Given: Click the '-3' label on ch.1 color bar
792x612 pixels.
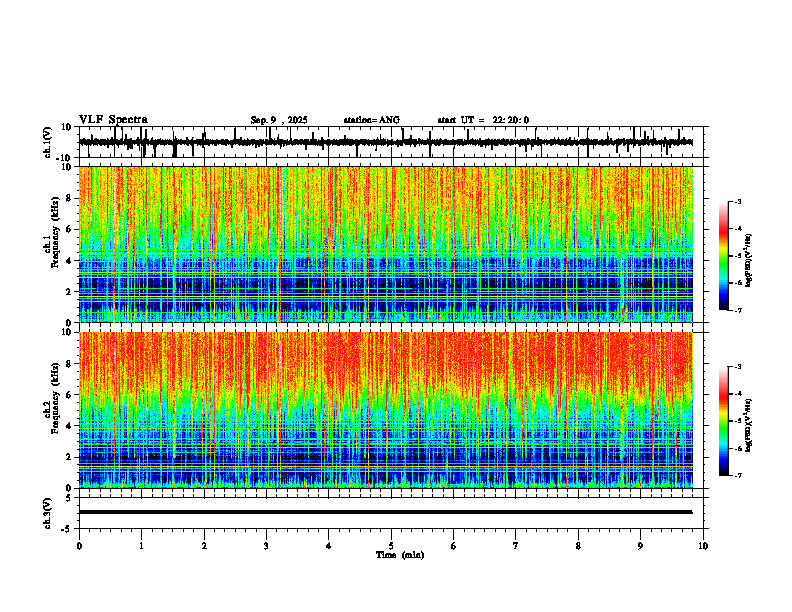Looking at the screenshot, I should click(737, 202).
